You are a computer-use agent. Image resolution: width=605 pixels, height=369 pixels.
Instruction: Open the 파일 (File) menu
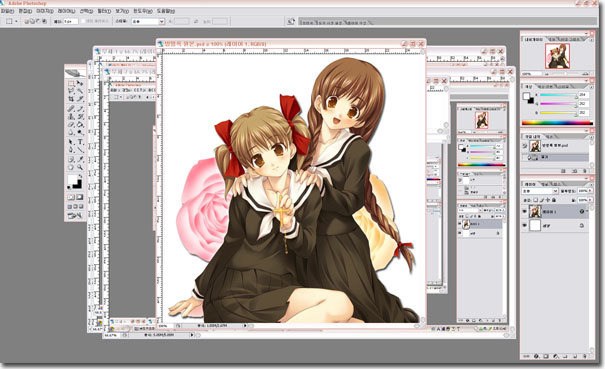pos(7,11)
